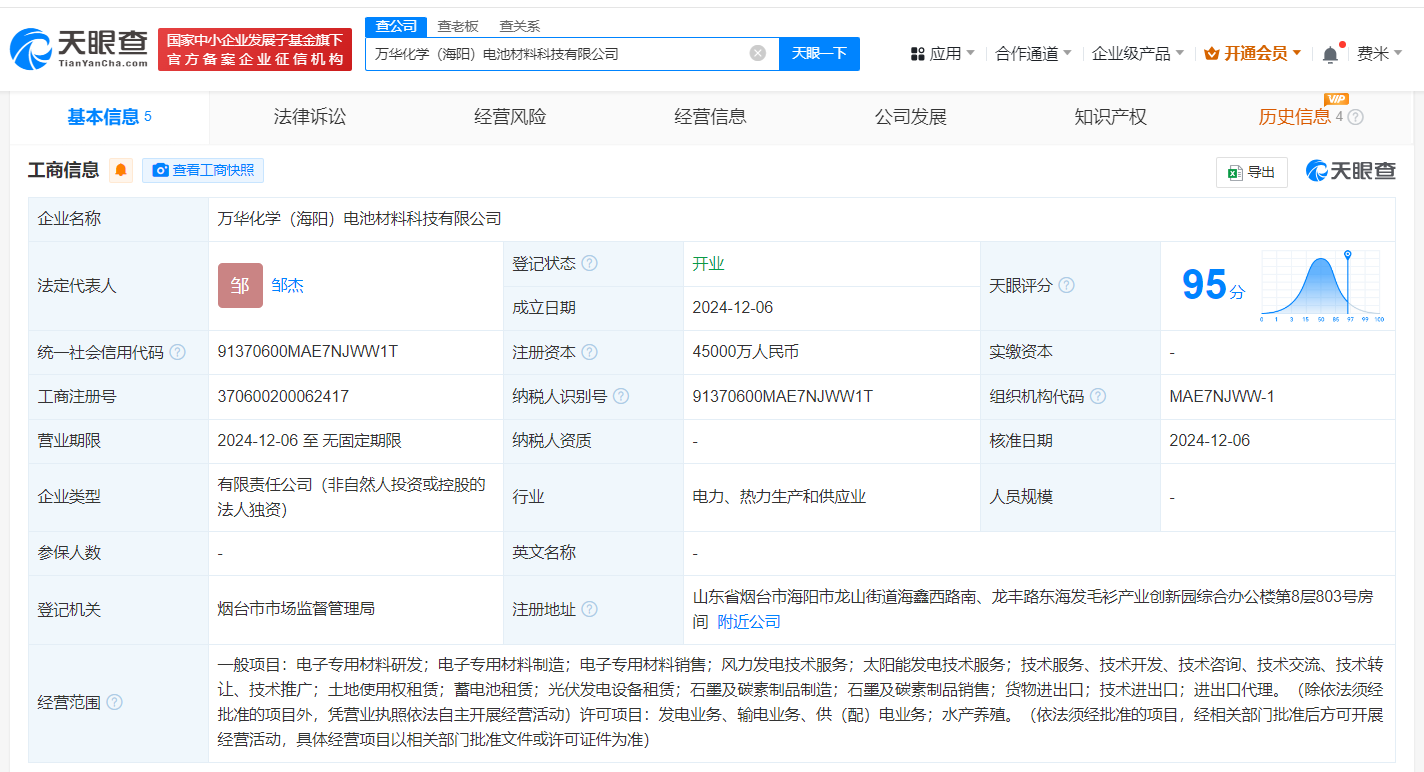This screenshot has width=1424, height=772.
Task: Click the TianYanCha logo in the header
Action: [x=78, y=47]
